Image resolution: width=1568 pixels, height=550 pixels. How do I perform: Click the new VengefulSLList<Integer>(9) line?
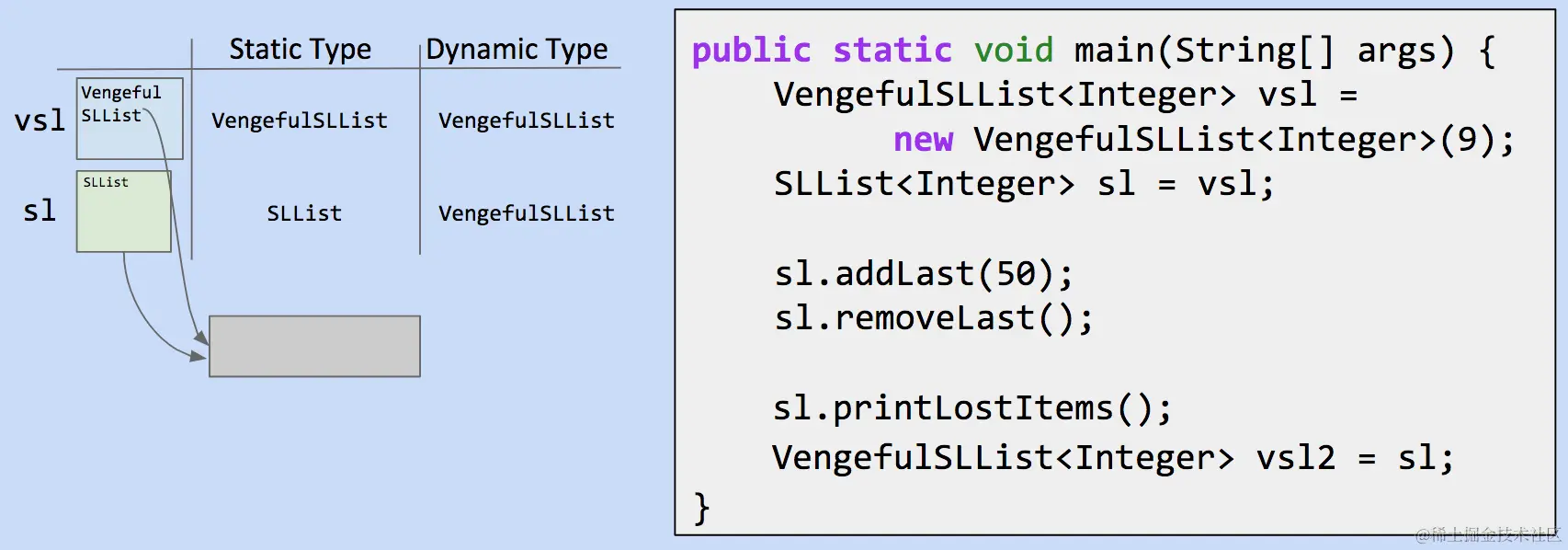[1204, 140]
